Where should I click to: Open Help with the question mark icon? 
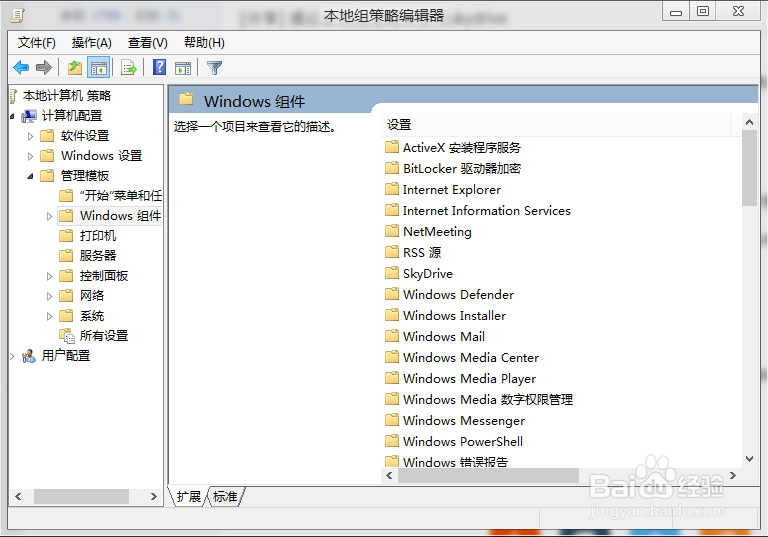pyautogui.click(x=160, y=67)
